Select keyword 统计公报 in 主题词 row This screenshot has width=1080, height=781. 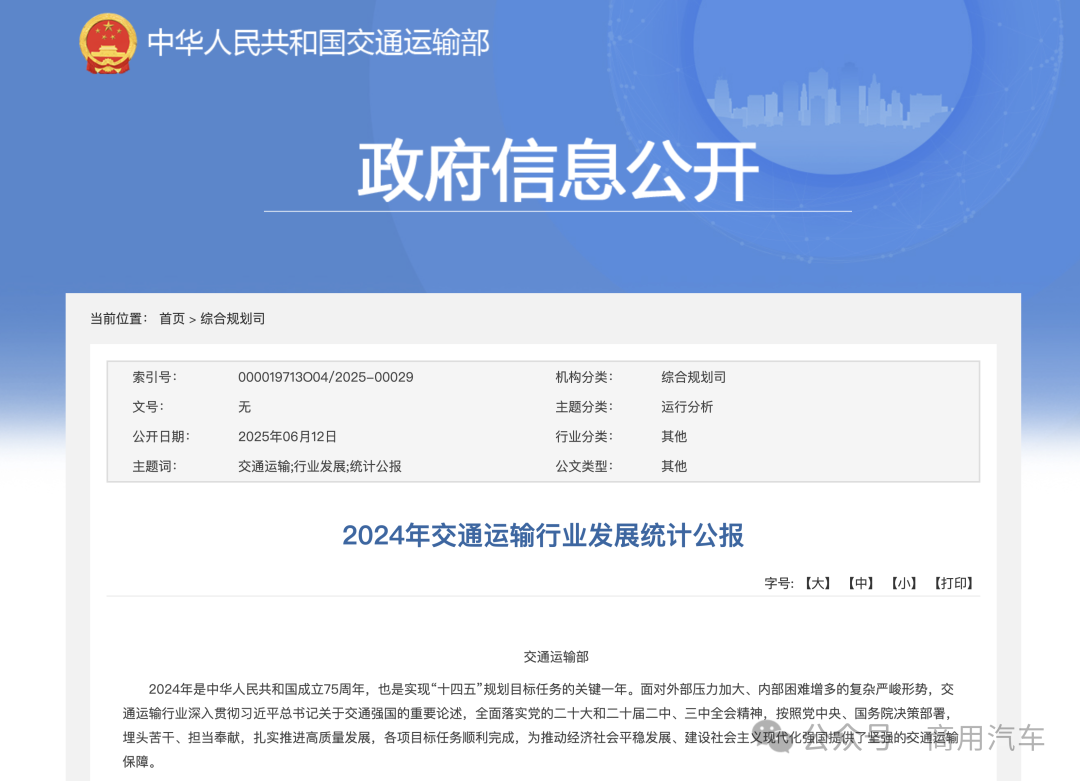point(379,465)
